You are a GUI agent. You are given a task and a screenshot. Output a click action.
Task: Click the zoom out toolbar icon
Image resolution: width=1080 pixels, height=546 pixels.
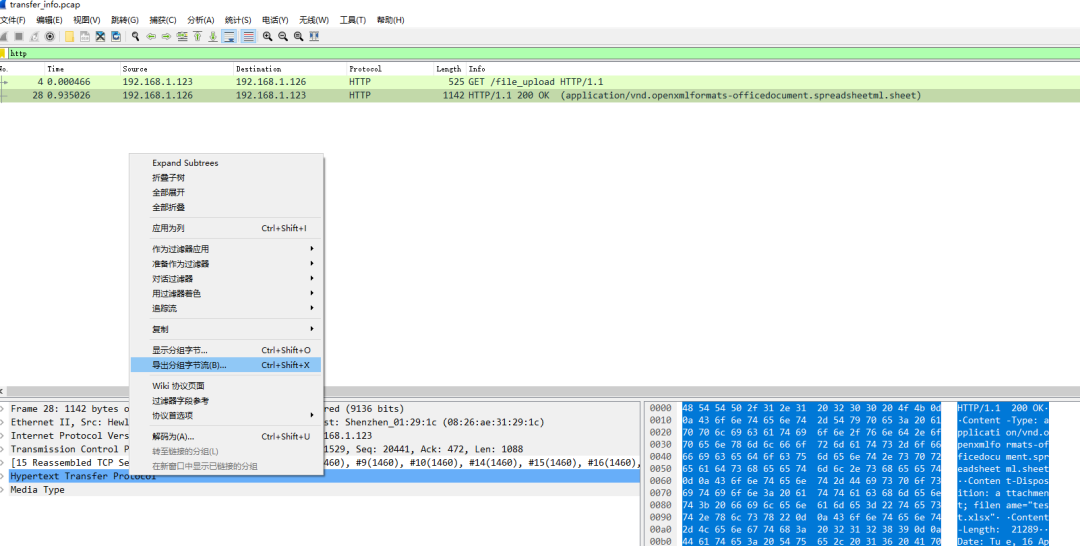point(283,36)
